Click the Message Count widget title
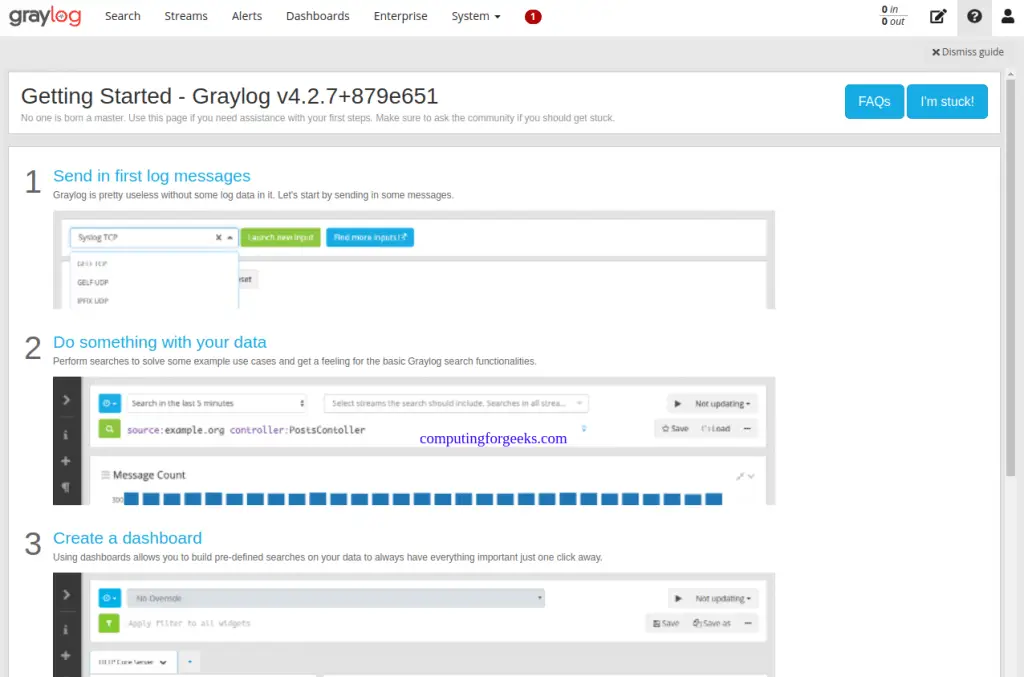 pos(149,475)
